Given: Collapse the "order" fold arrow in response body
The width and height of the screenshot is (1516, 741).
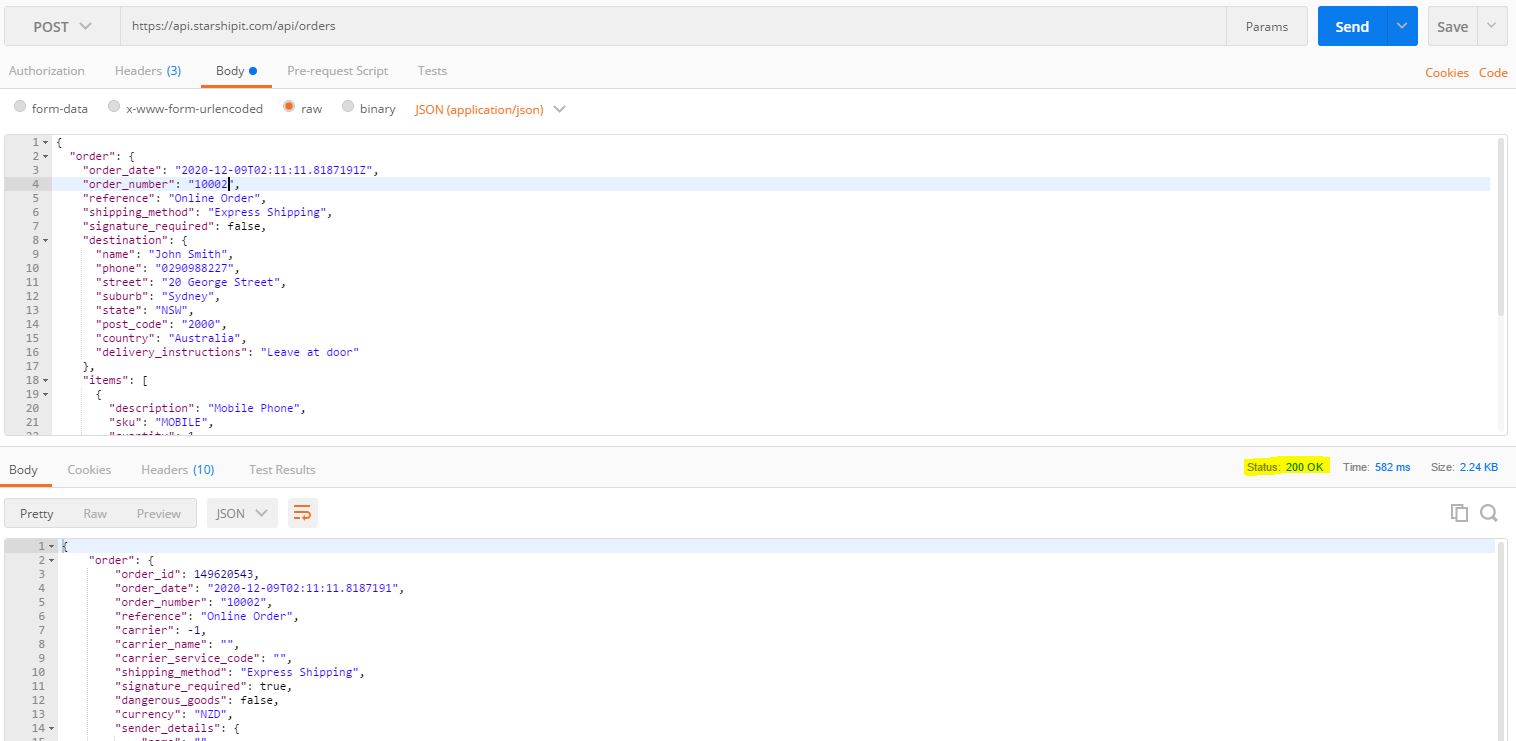Looking at the screenshot, I should pyautogui.click(x=51, y=560).
